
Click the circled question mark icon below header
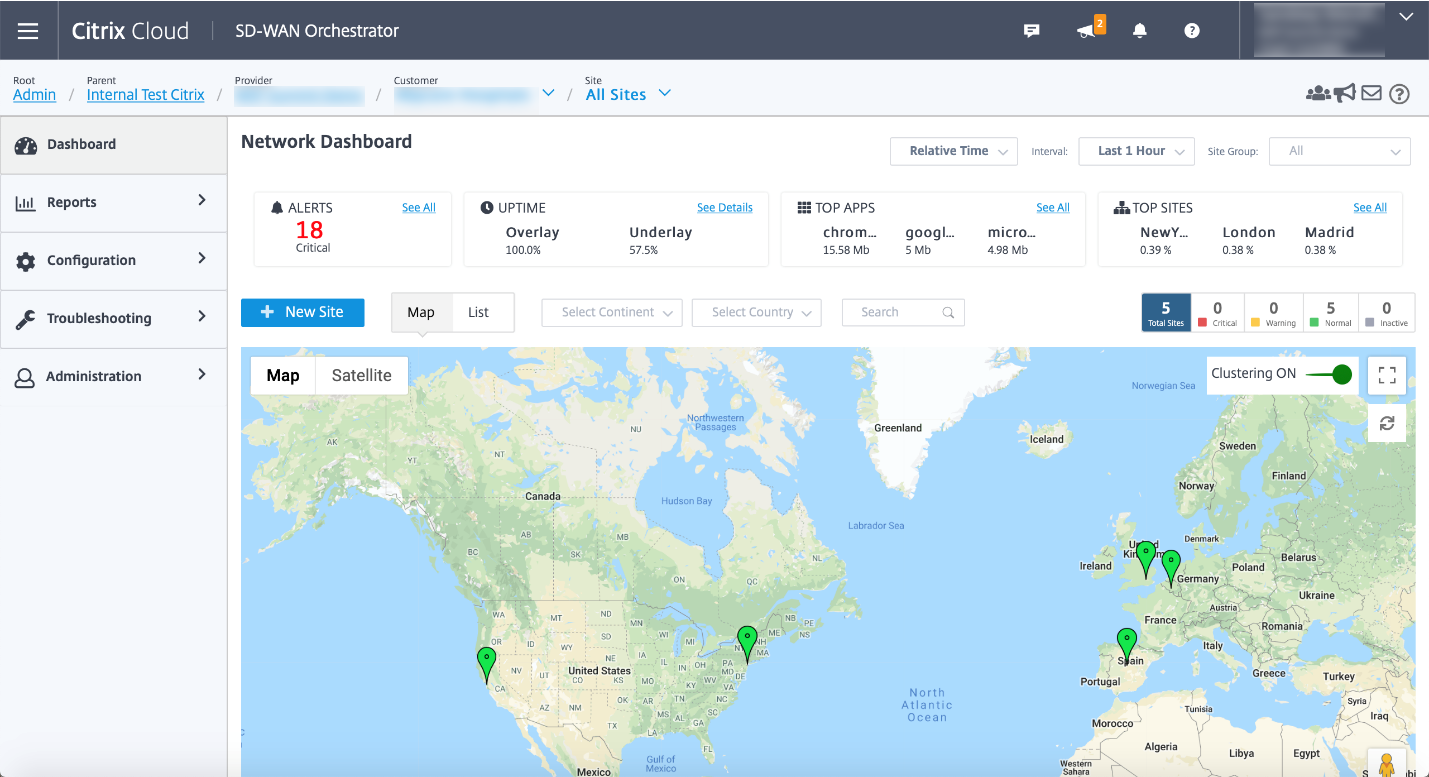click(x=1400, y=94)
